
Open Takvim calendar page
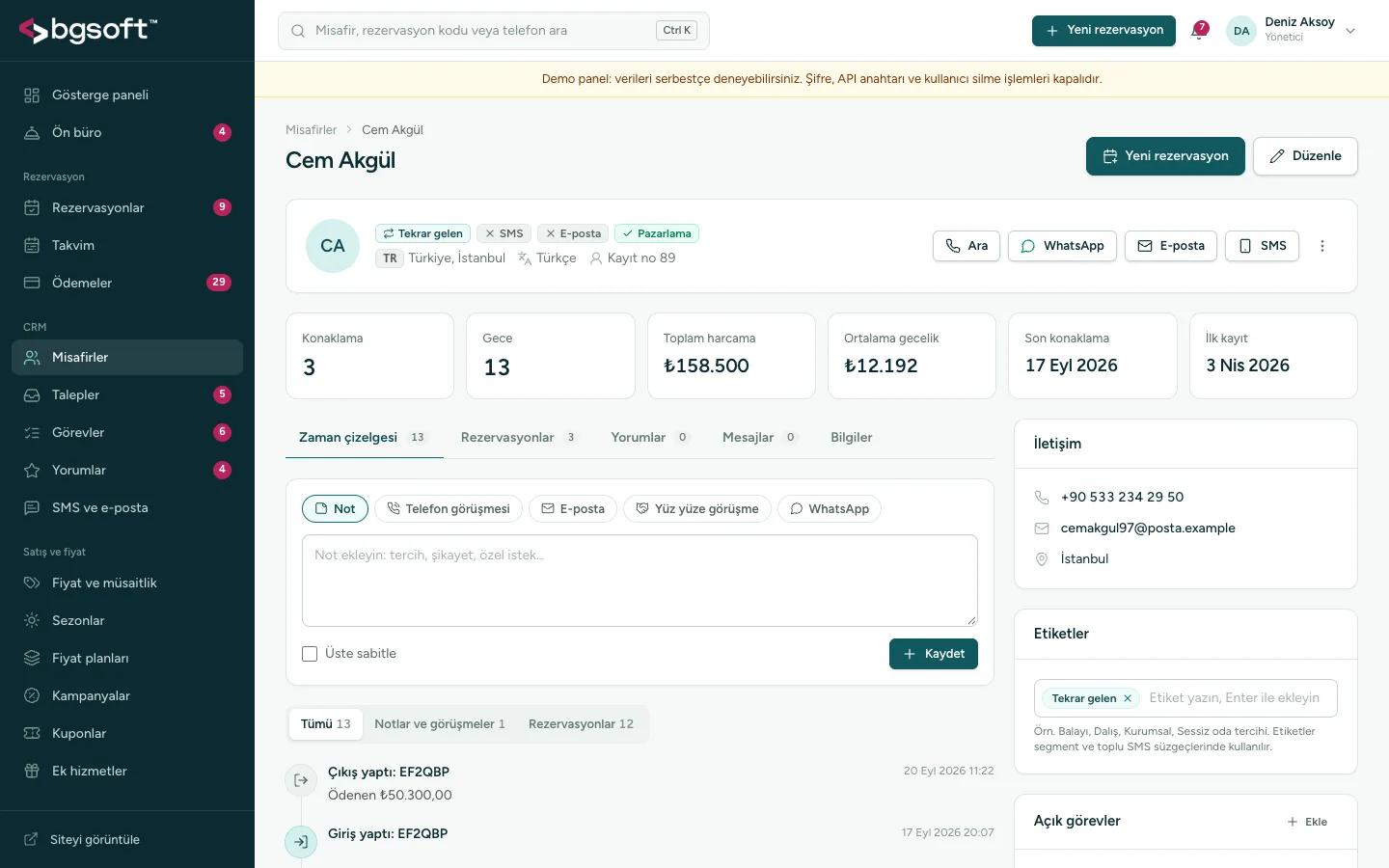click(127, 245)
